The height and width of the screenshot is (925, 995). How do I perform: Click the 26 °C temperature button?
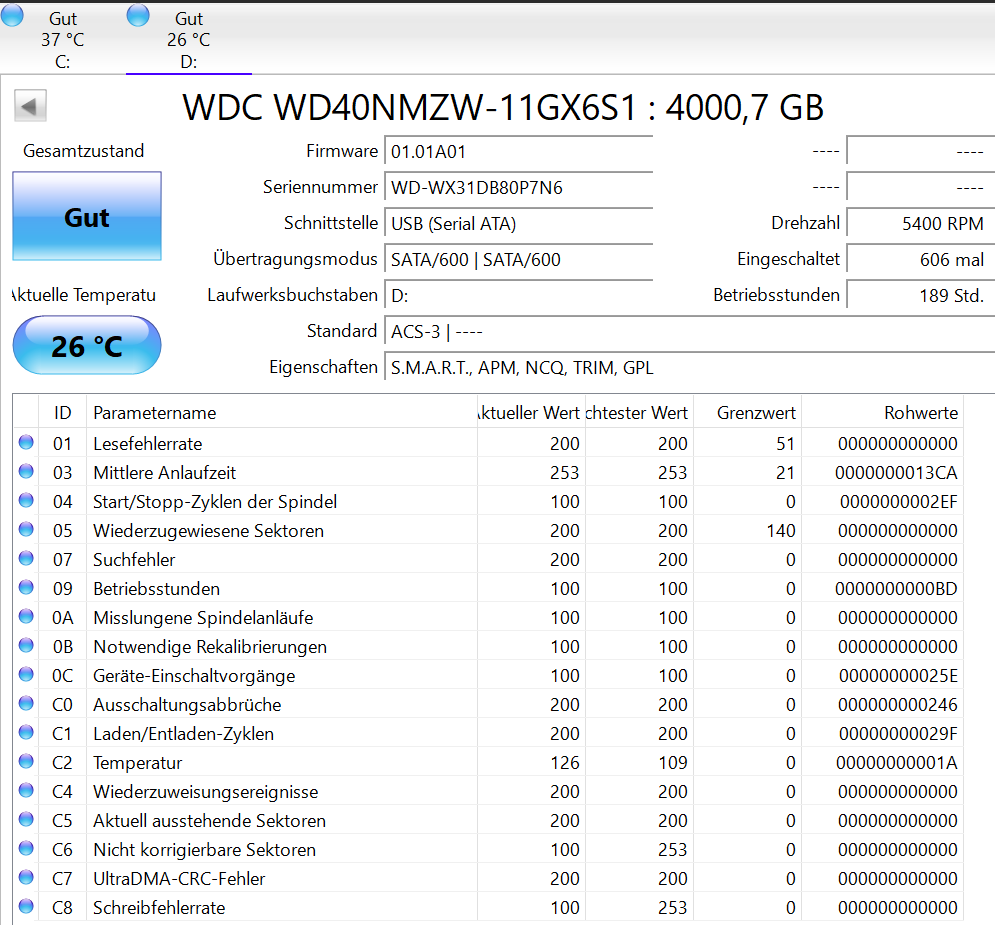87,346
